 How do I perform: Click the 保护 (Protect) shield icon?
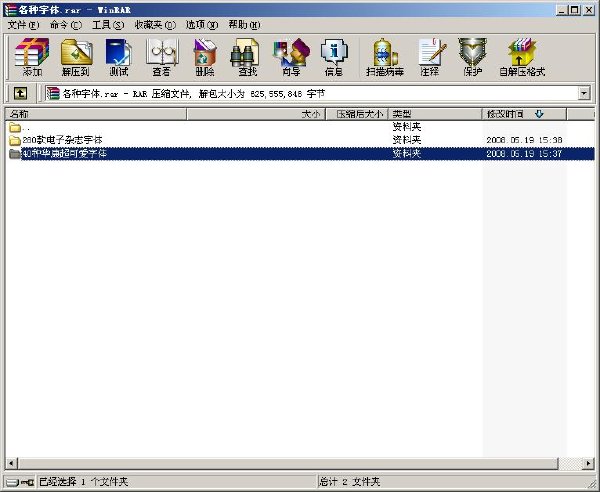473,57
